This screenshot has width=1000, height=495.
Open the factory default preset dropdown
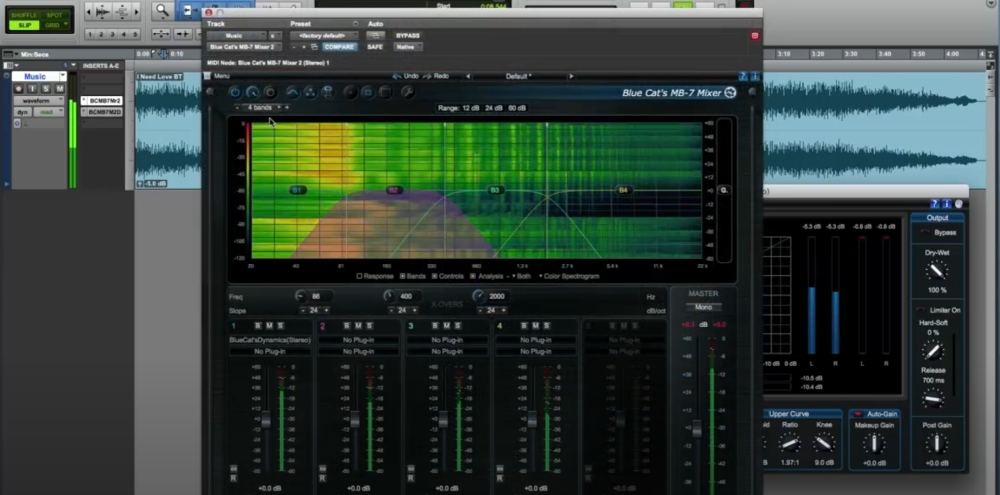[x=324, y=36]
